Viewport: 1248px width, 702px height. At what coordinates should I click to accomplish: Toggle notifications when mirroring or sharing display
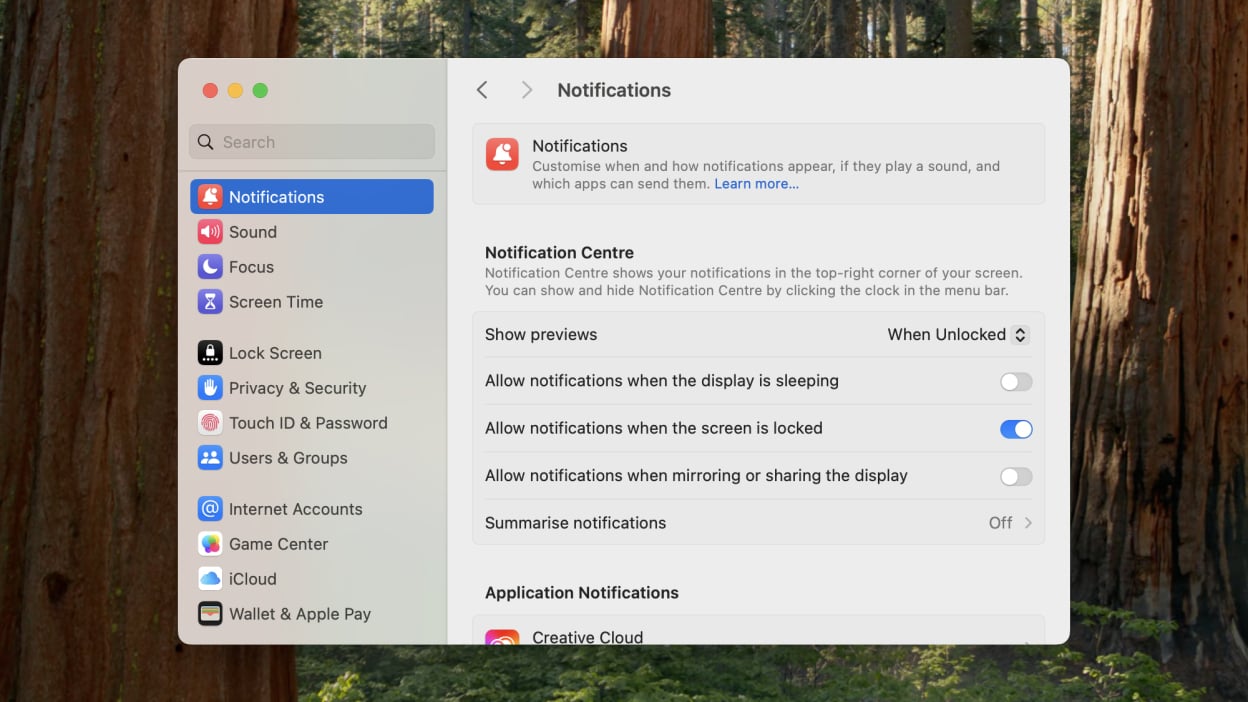1015,477
